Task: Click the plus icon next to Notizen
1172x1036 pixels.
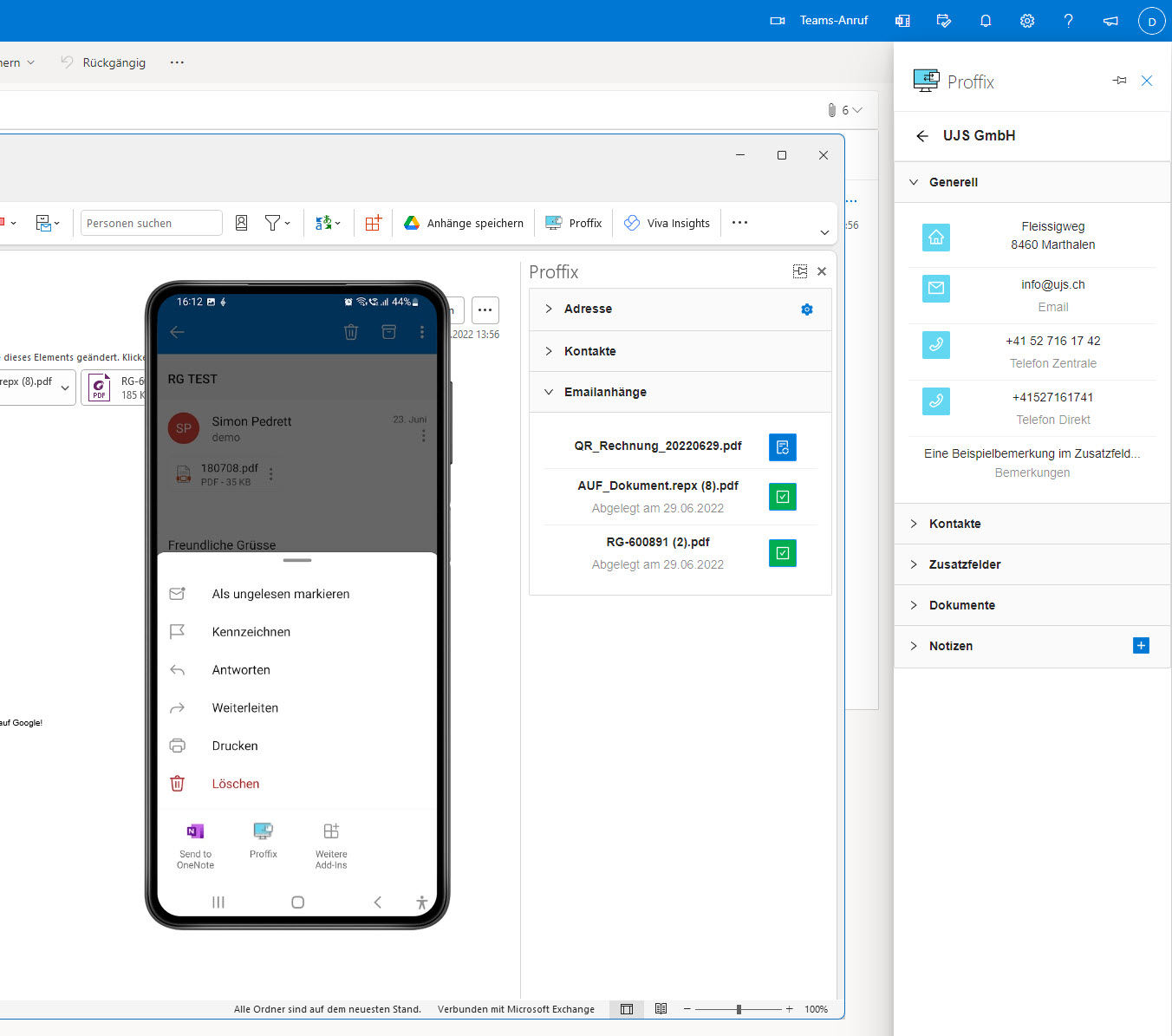Action: [1141, 646]
